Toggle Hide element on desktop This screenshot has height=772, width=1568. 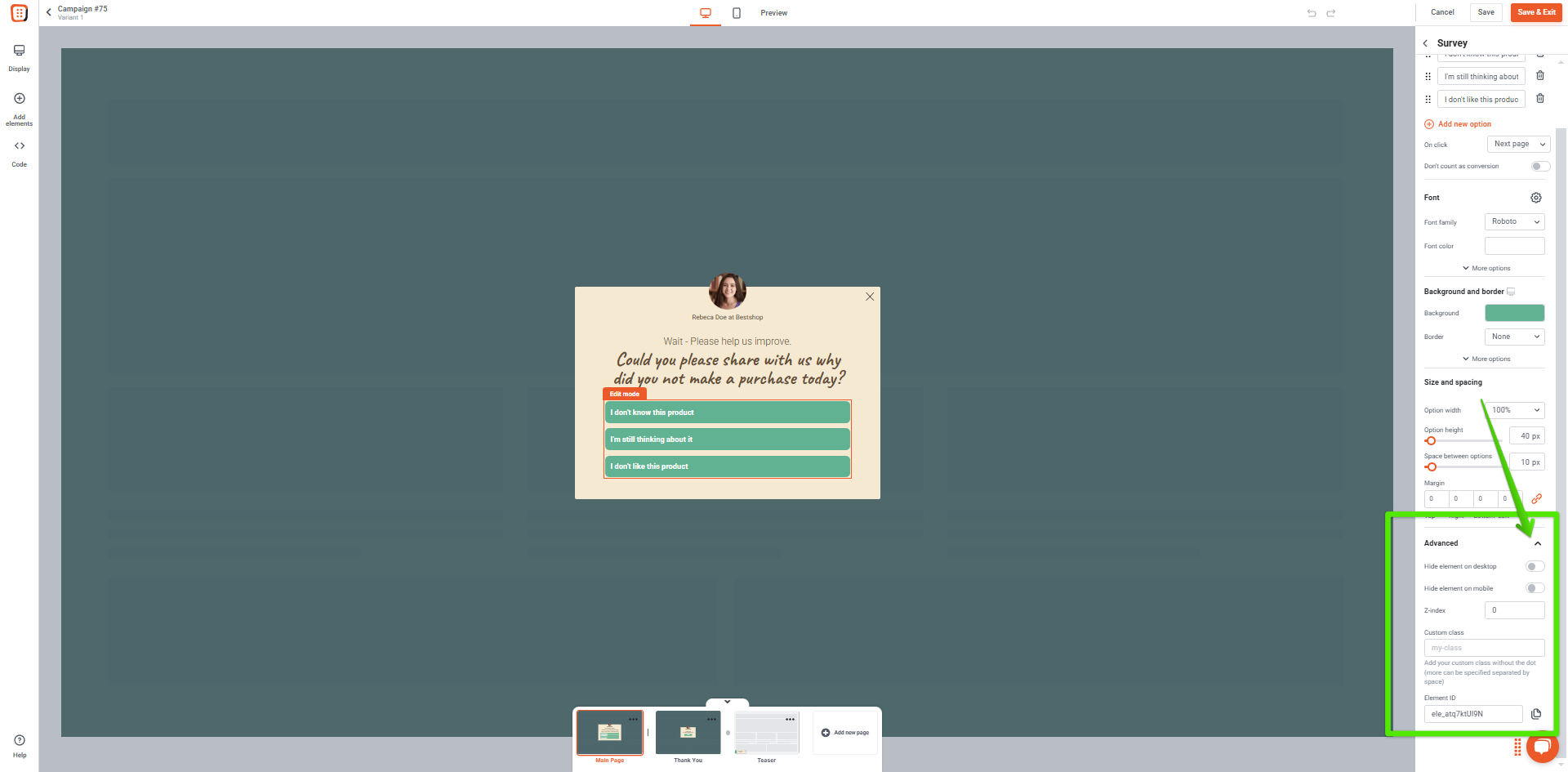coord(1535,566)
